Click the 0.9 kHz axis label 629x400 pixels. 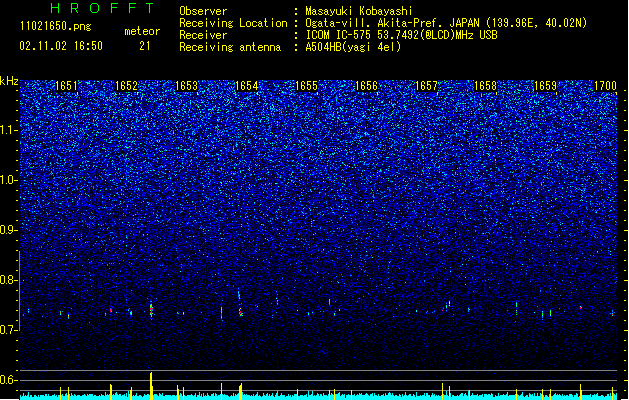(9, 230)
